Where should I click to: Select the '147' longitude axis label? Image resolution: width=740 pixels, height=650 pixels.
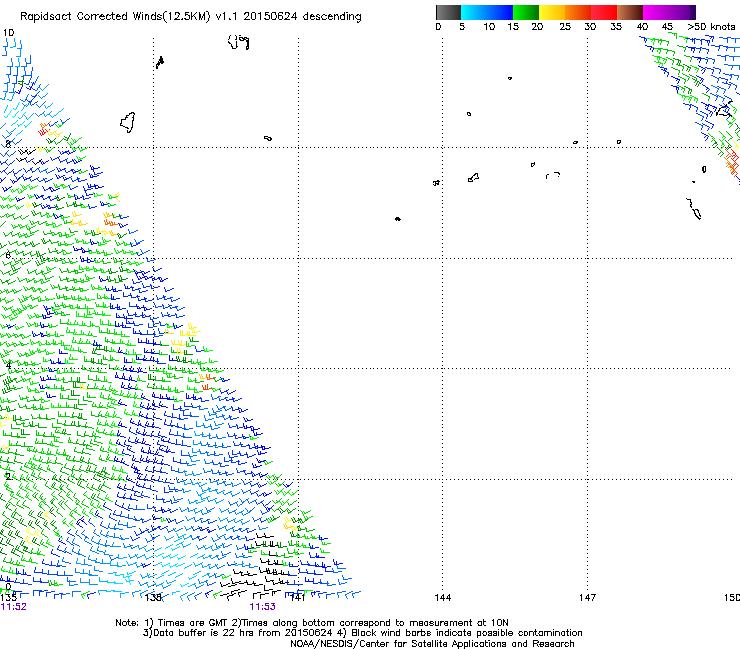pyautogui.click(x=588, y=598)
